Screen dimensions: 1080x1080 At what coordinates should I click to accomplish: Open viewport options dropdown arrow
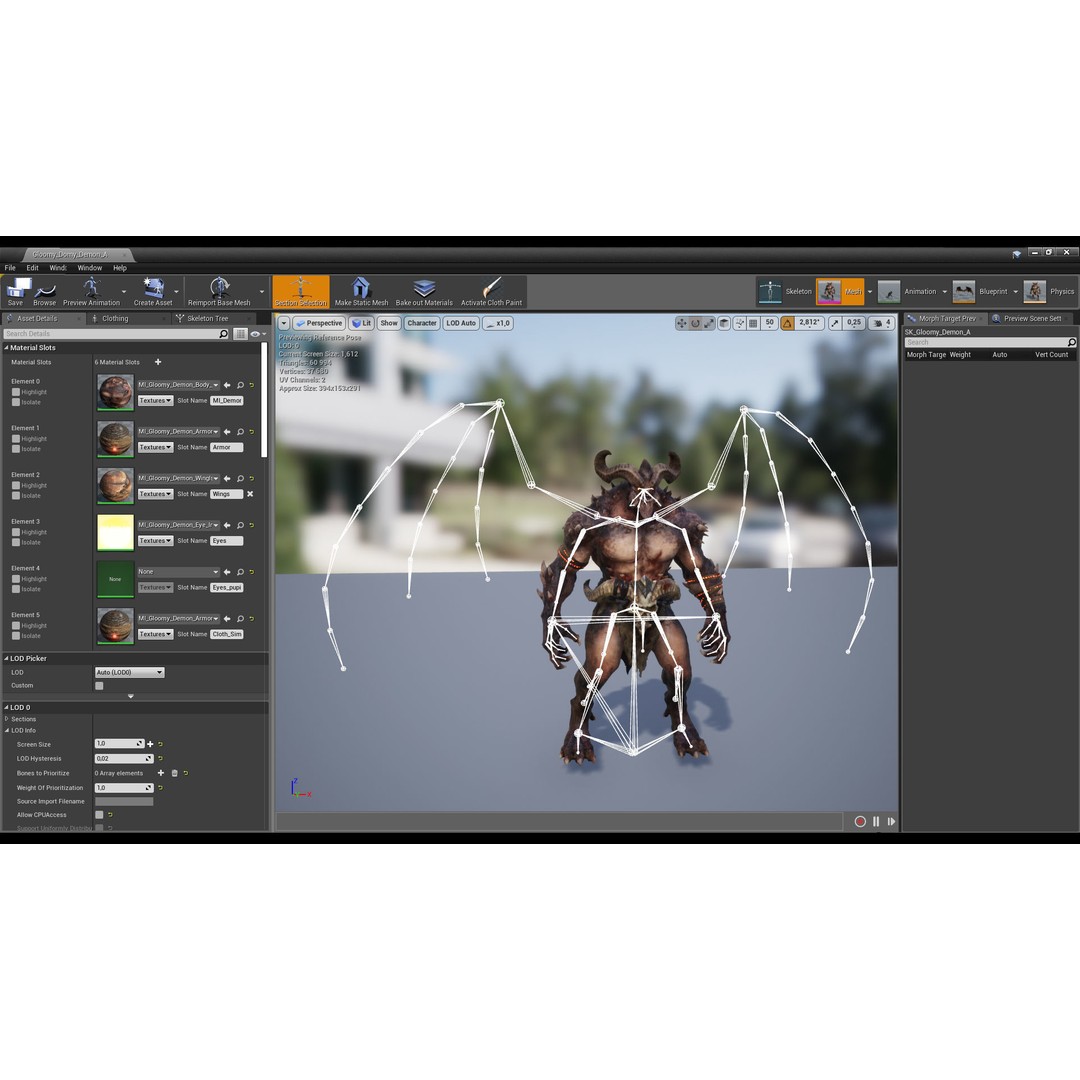(x=284, y=323)
